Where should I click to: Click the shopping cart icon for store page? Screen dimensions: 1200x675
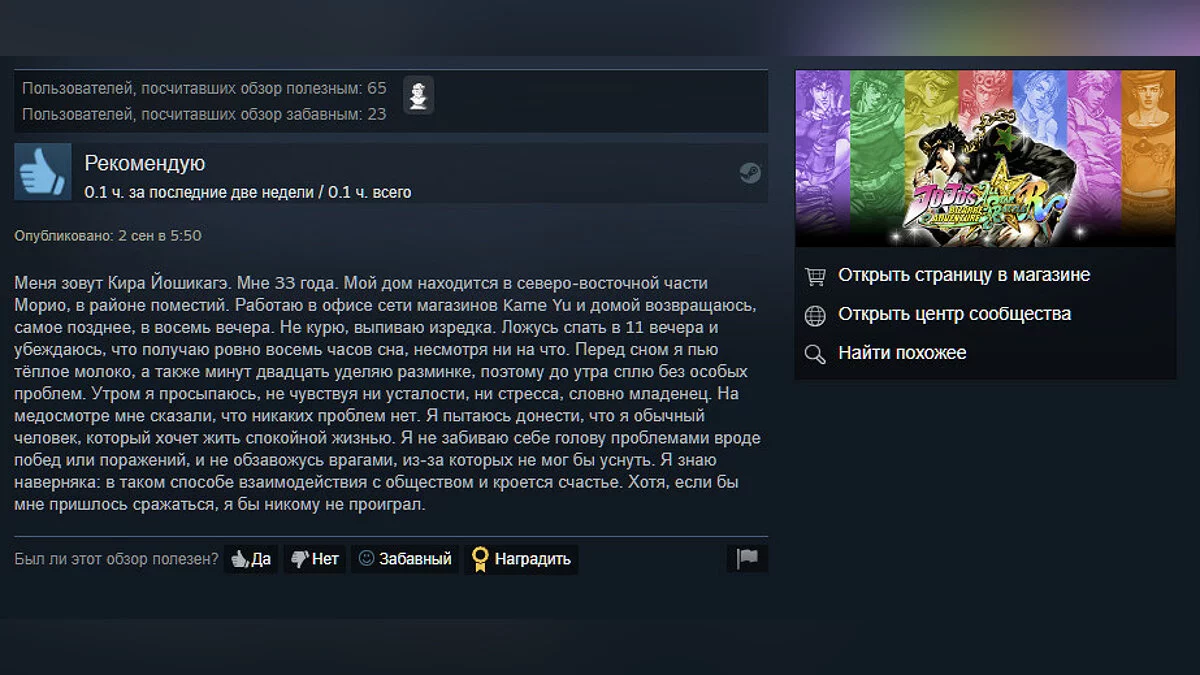tap(816, 275)
